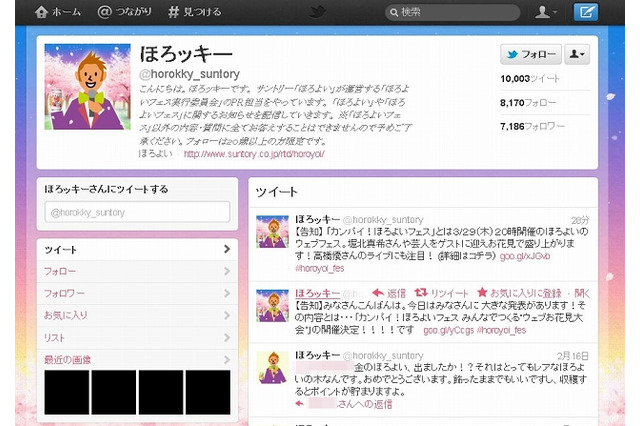Click 開く to expand the tweet

(582, 293)
